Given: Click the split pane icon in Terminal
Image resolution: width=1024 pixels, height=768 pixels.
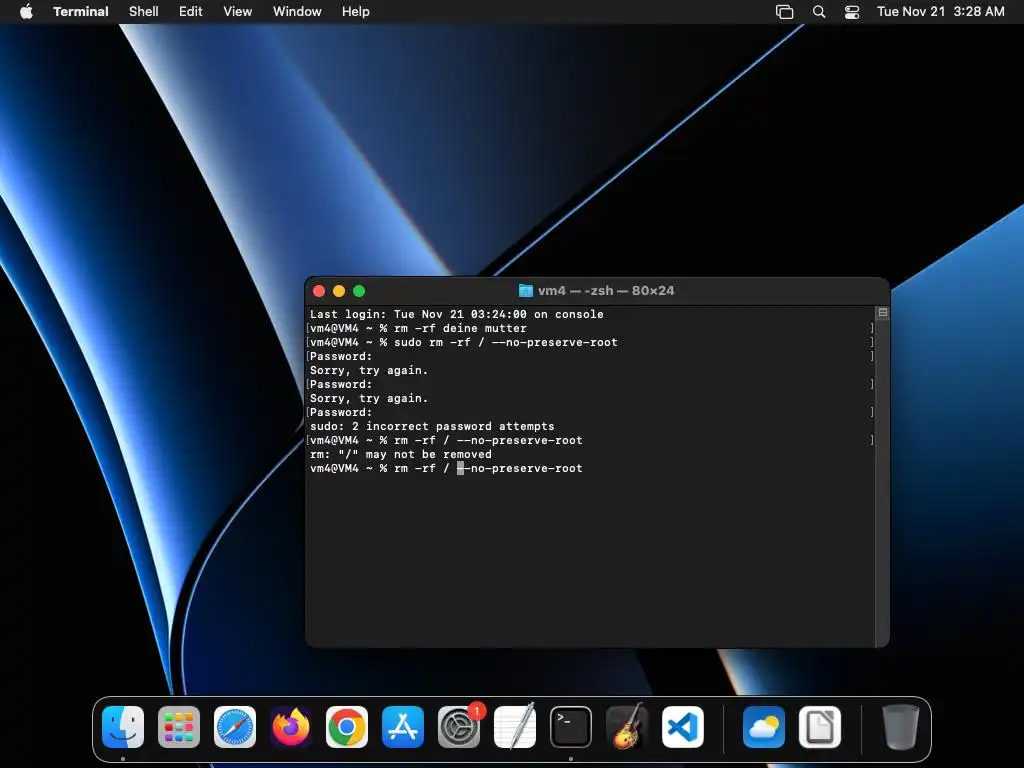Looking at the screenshot, I should click(x=883, y=313).
